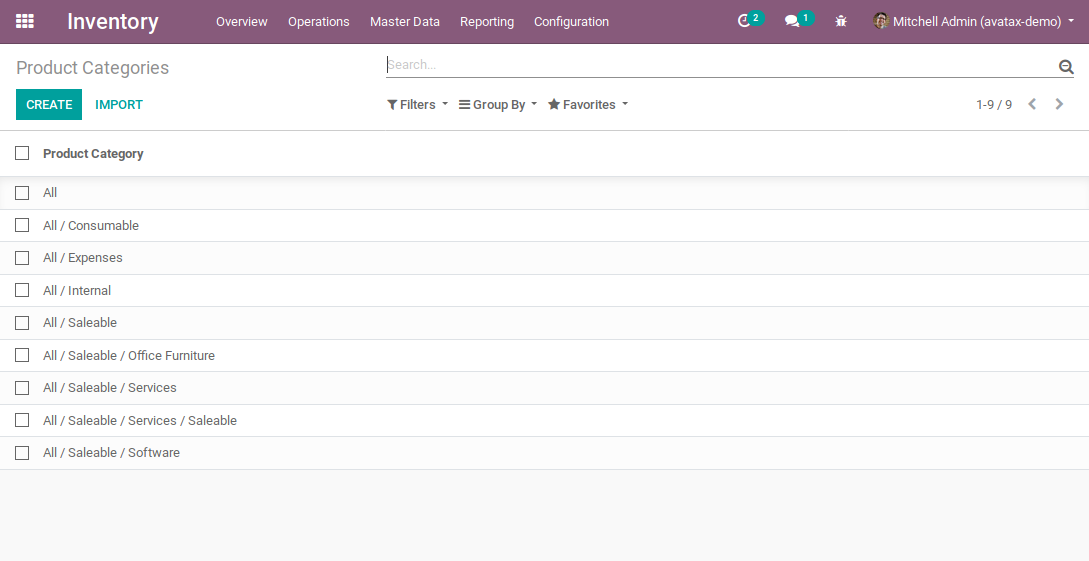
Task: Expand the Favorites dropdown
Action: coord(588,105)
